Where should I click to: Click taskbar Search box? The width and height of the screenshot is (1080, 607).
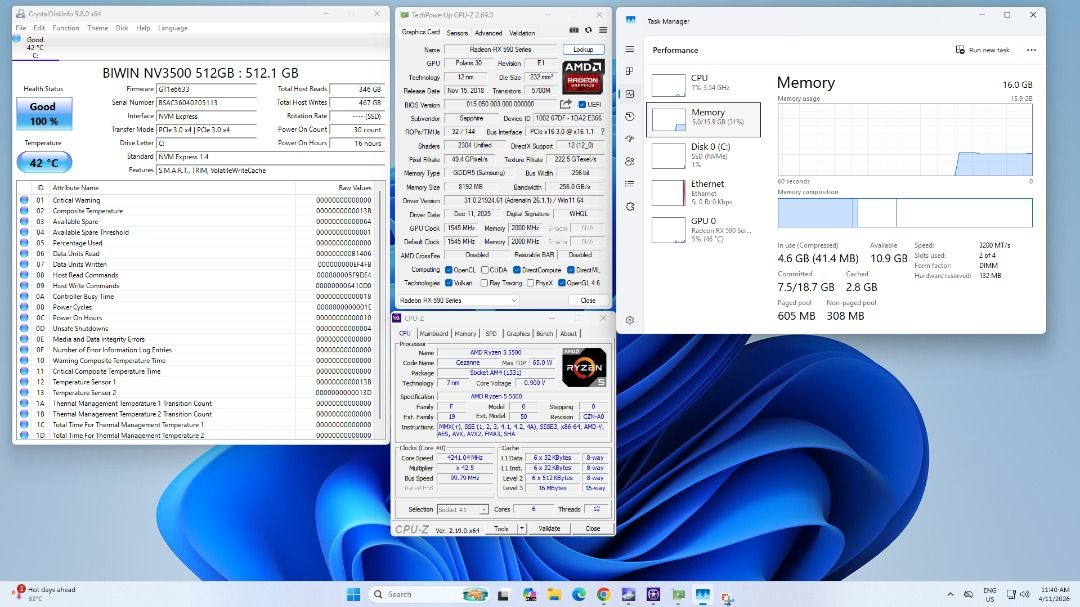pos(430,594)
